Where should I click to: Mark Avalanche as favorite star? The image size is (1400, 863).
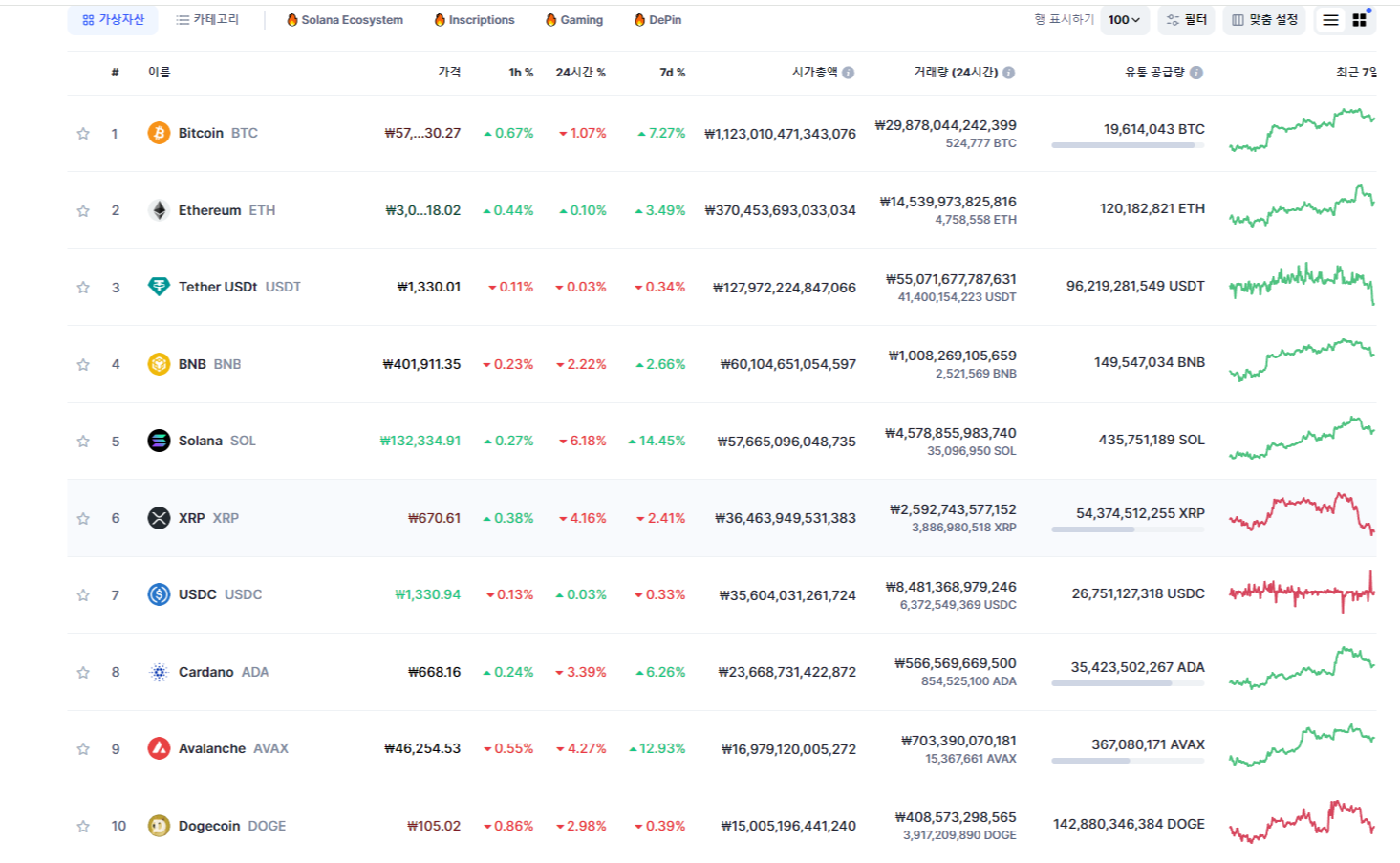coord(83,749)
